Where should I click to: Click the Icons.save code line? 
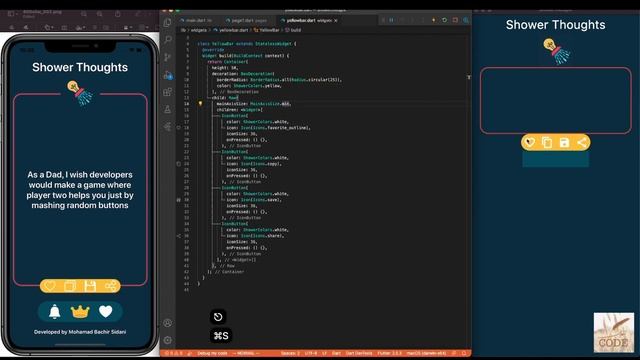click(x=254, y=200)
